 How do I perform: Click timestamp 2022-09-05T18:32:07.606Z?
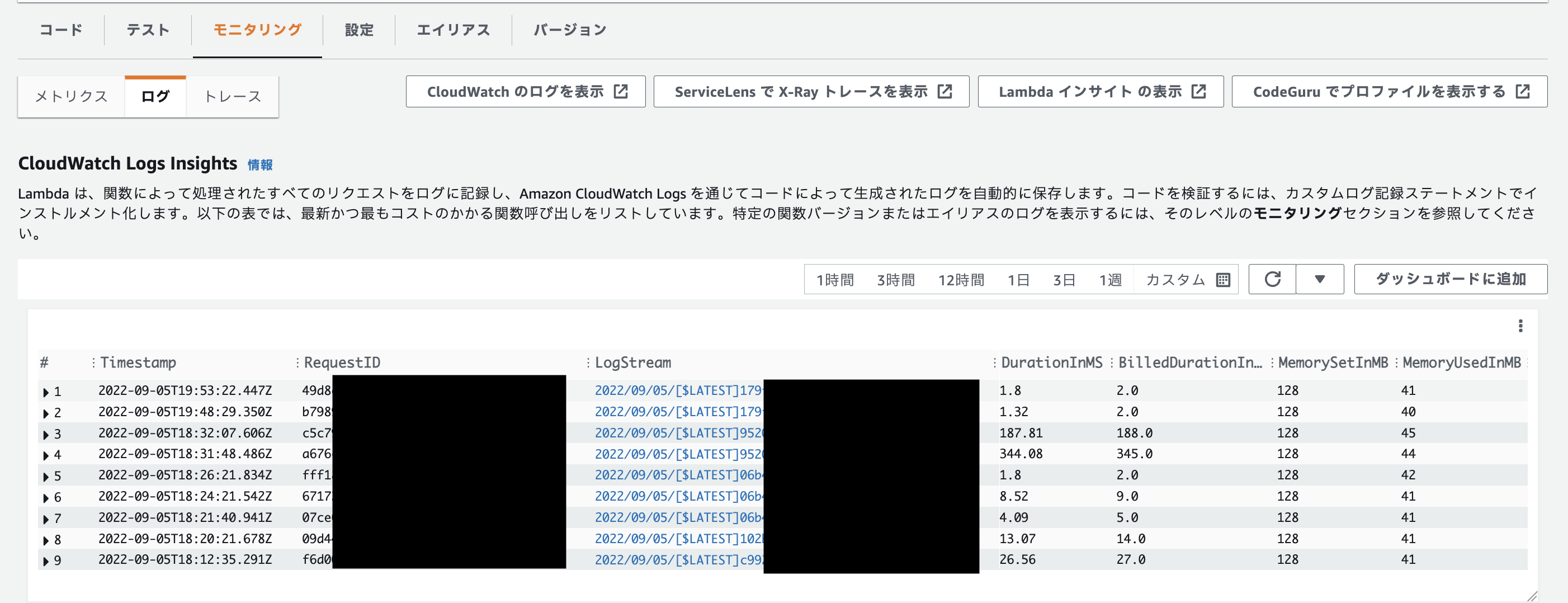[x=185, y=433]
